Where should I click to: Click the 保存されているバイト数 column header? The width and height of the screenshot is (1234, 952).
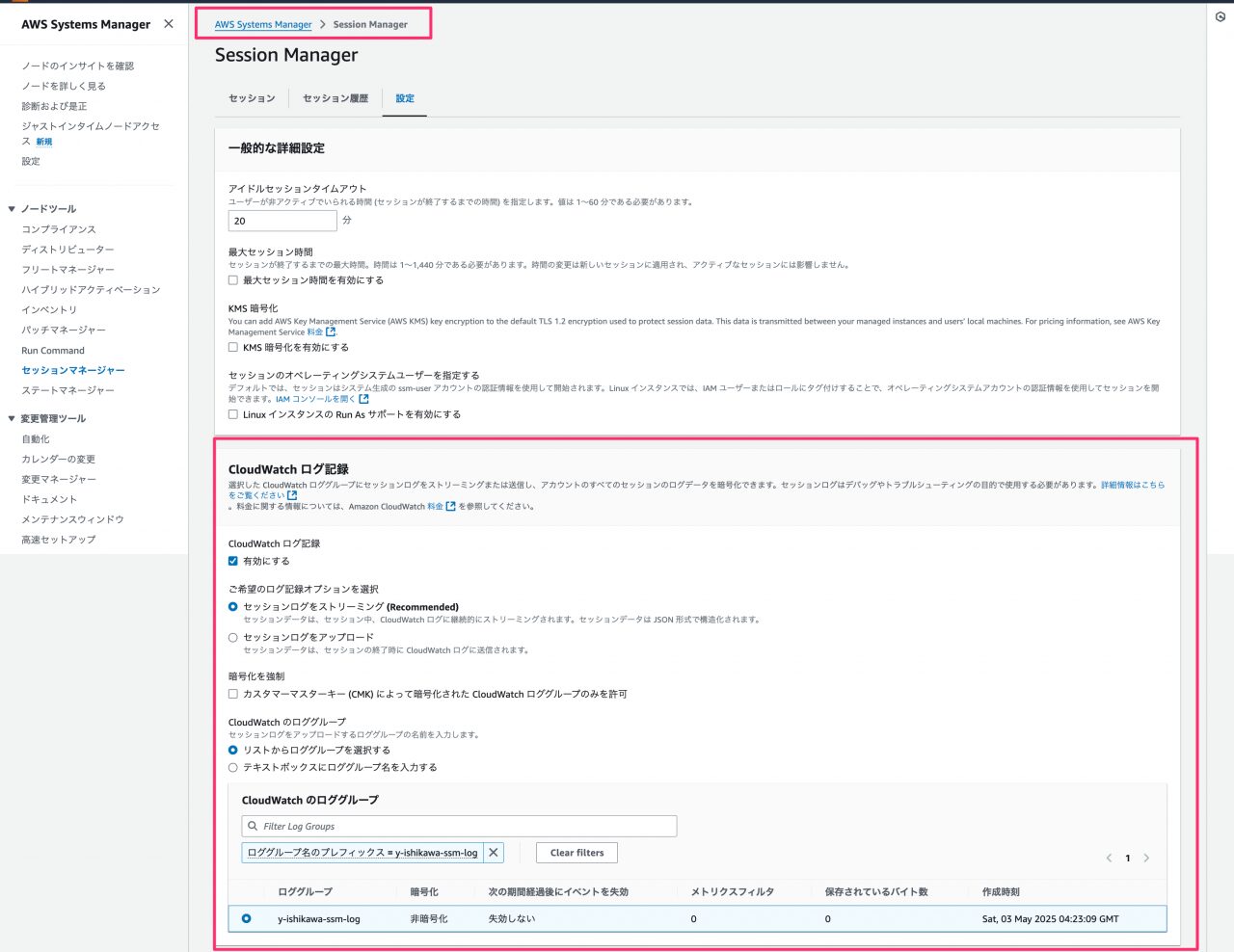[876, 892]
